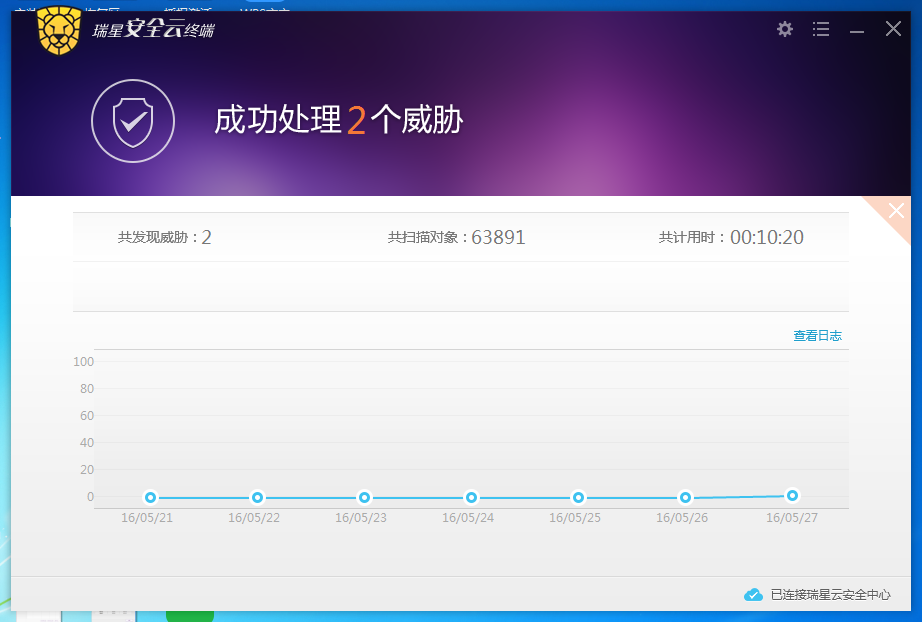Select the chart data point for 16/05/22
Viewport: 922px width, 622px height.
[x=257, y=497]
